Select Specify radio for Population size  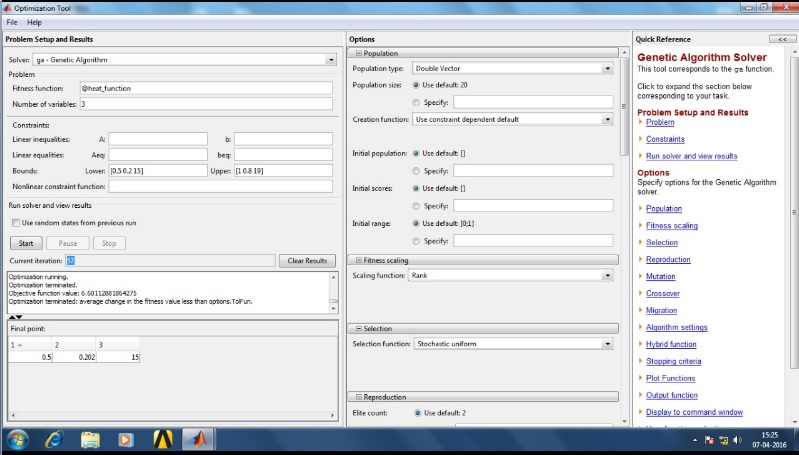416,102
